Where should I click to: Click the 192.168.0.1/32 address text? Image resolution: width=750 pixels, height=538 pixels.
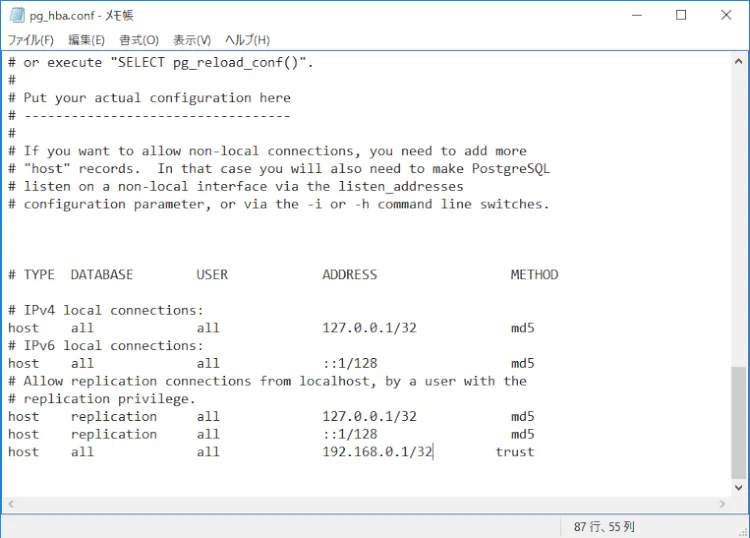click(377, 452)
